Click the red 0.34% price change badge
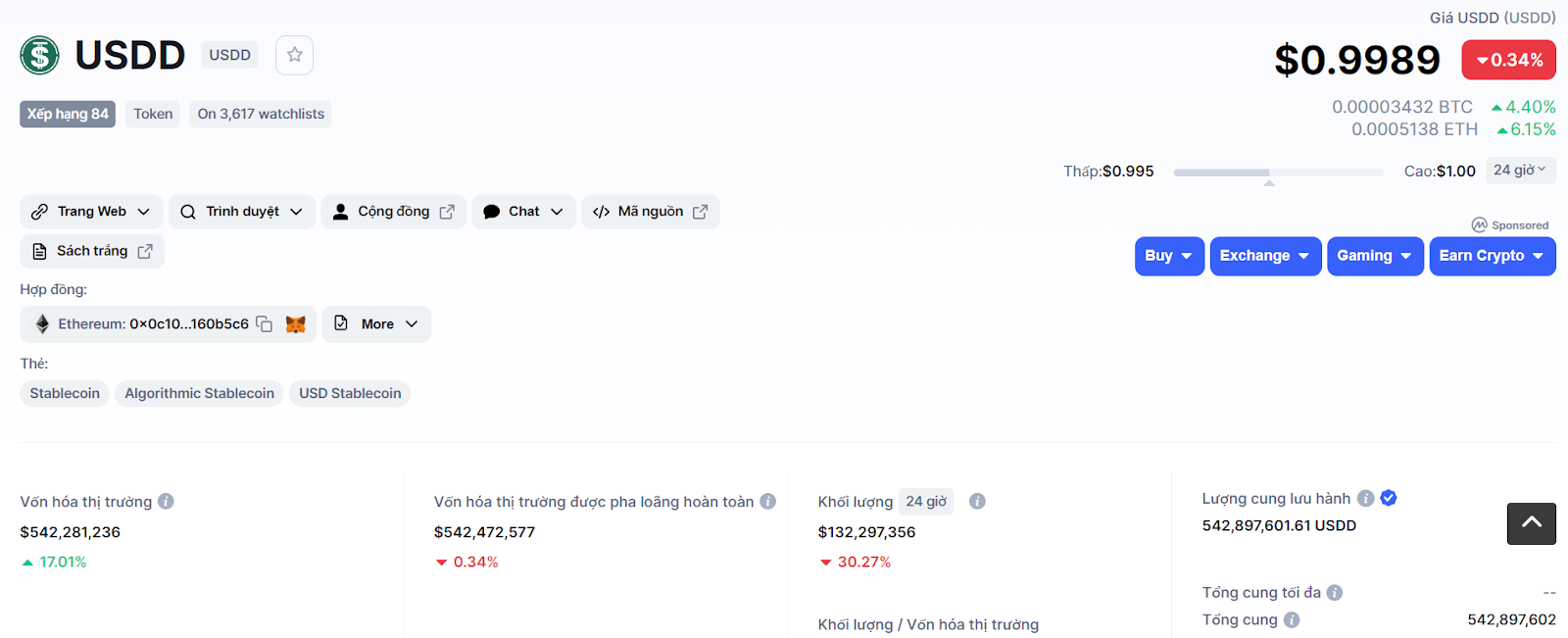Viewport: 1568px width, 638px height. click(x=1508, y=60)
